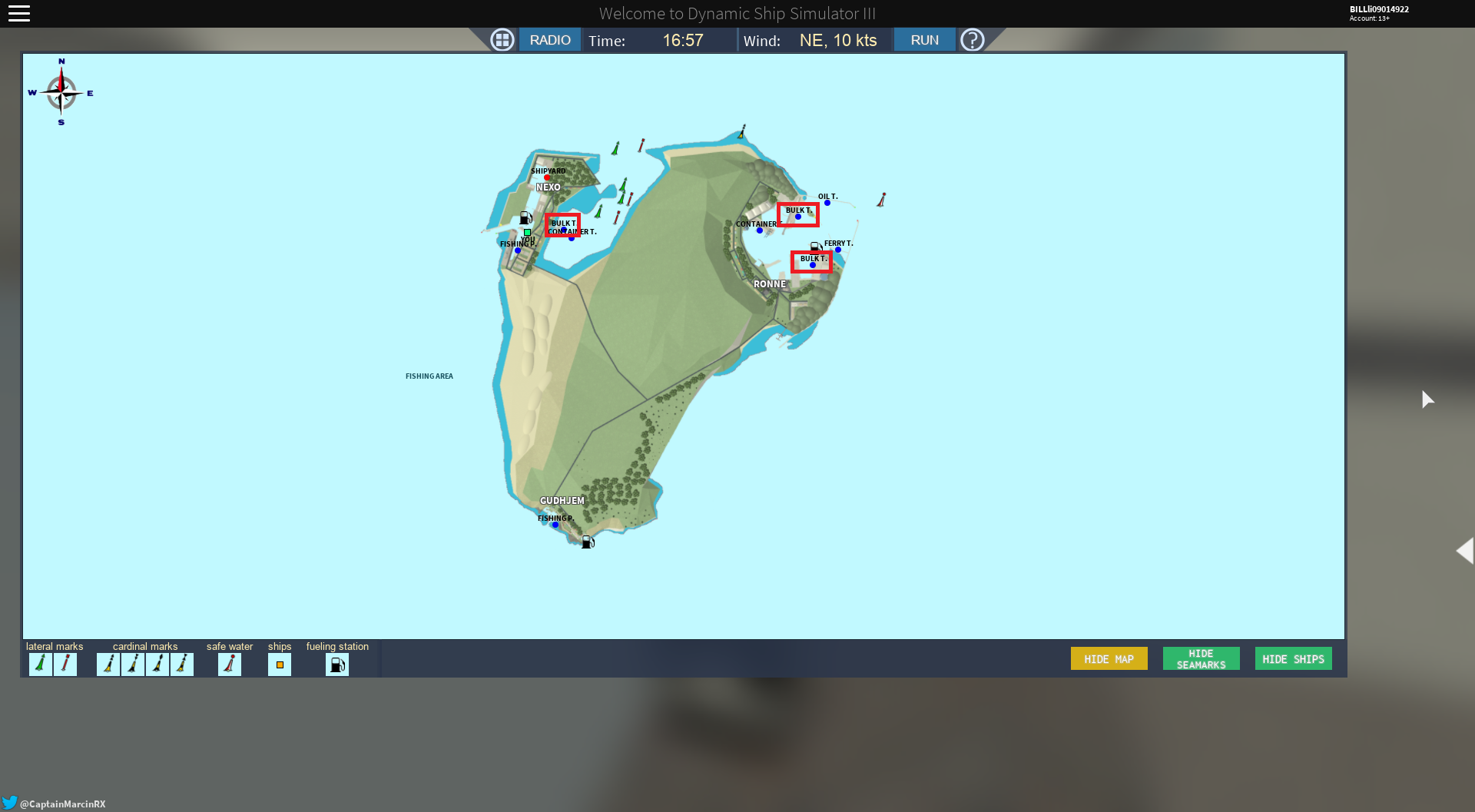1475x812 pixels.
Task: Click the red Shipyard marker in Nexo
Action: [x=547, y=177]
